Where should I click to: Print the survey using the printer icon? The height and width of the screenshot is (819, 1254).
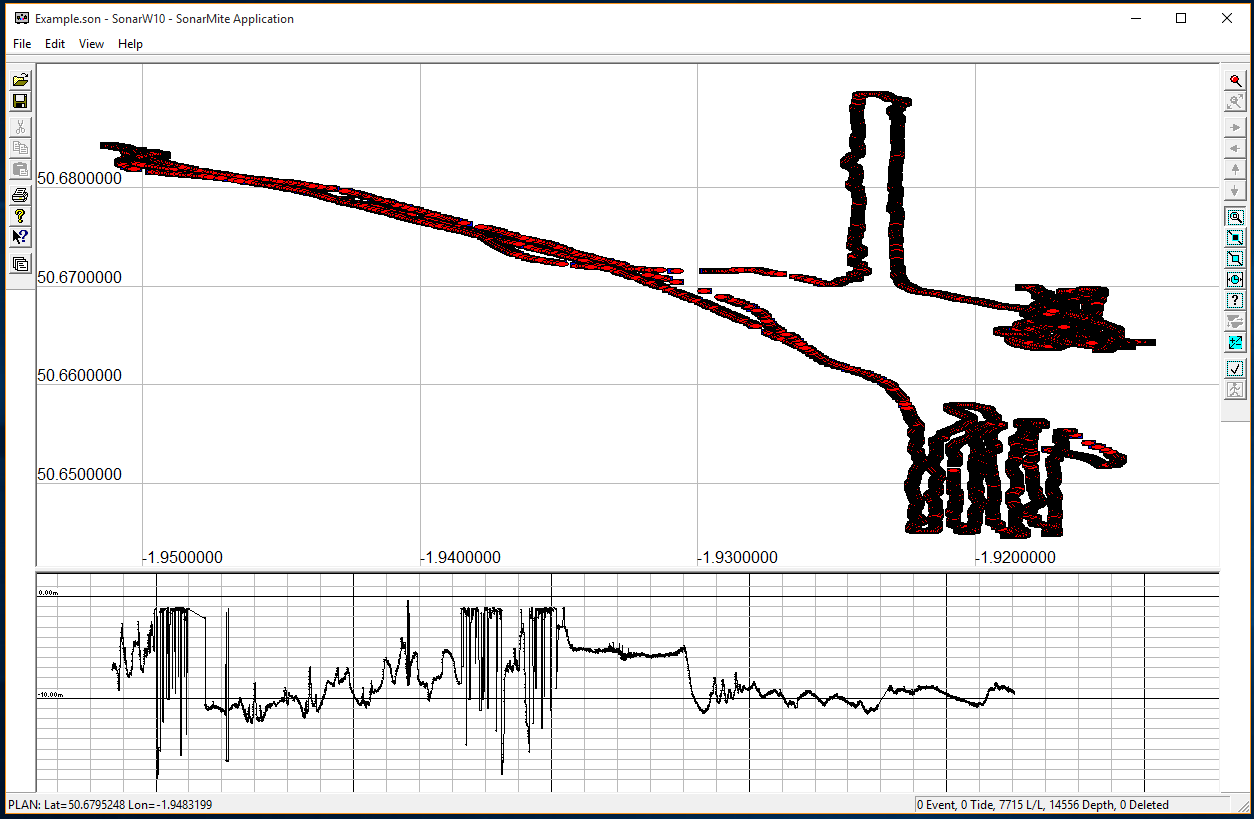tap(20, 195)
